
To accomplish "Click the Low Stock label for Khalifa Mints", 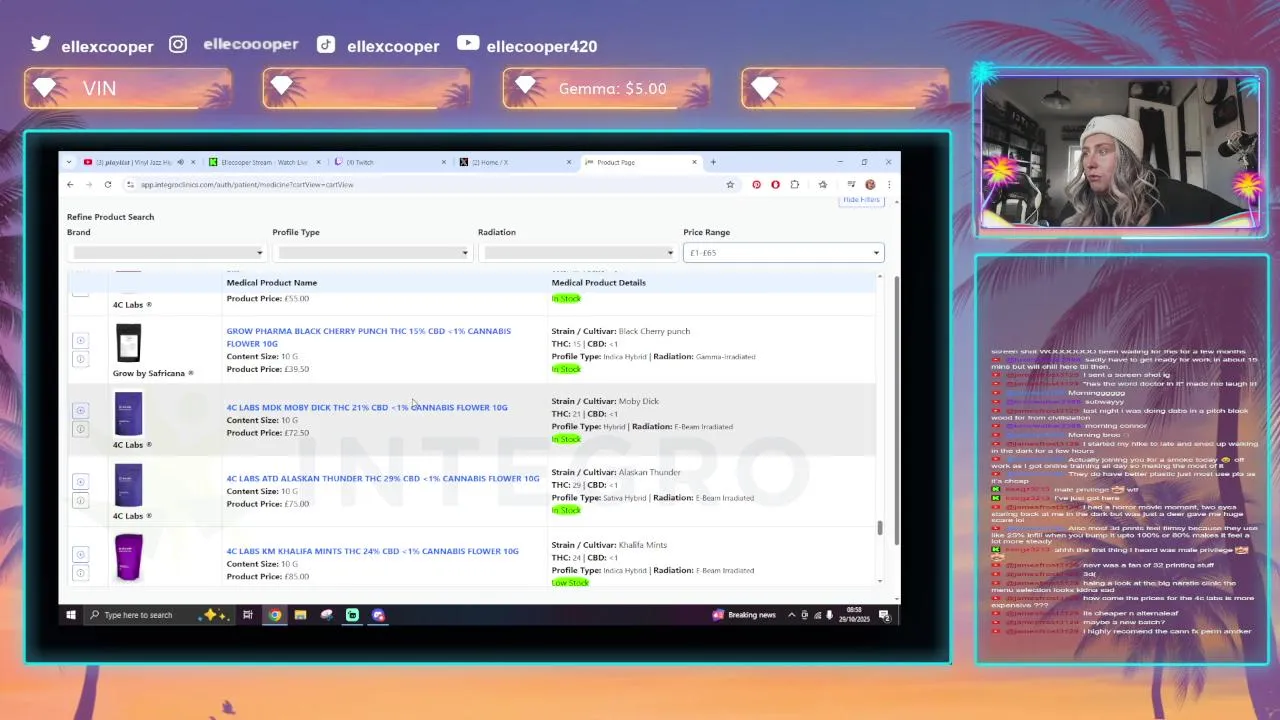I will pos(570,582).
